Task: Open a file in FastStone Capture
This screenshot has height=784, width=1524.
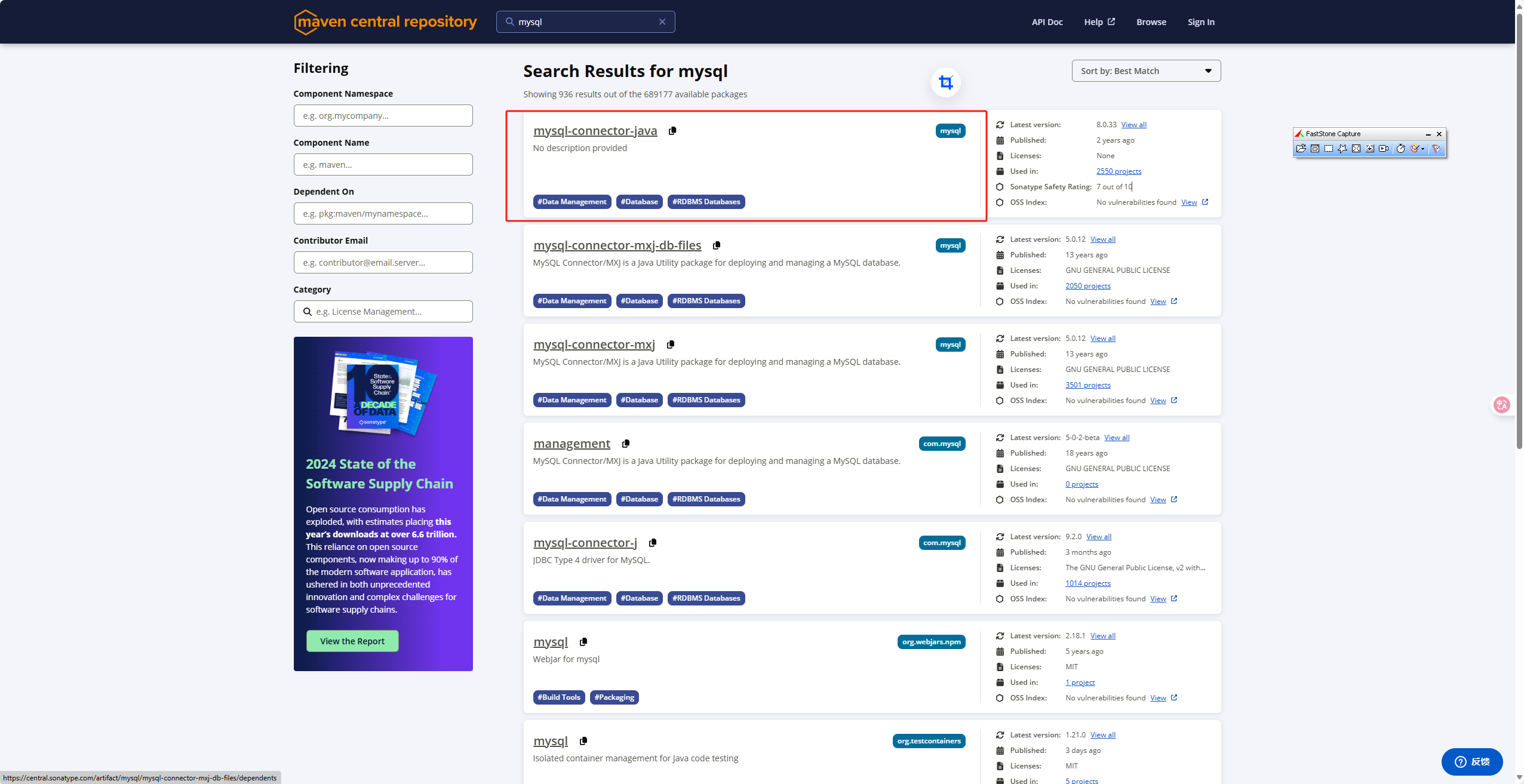Action: pos(1302,149)
